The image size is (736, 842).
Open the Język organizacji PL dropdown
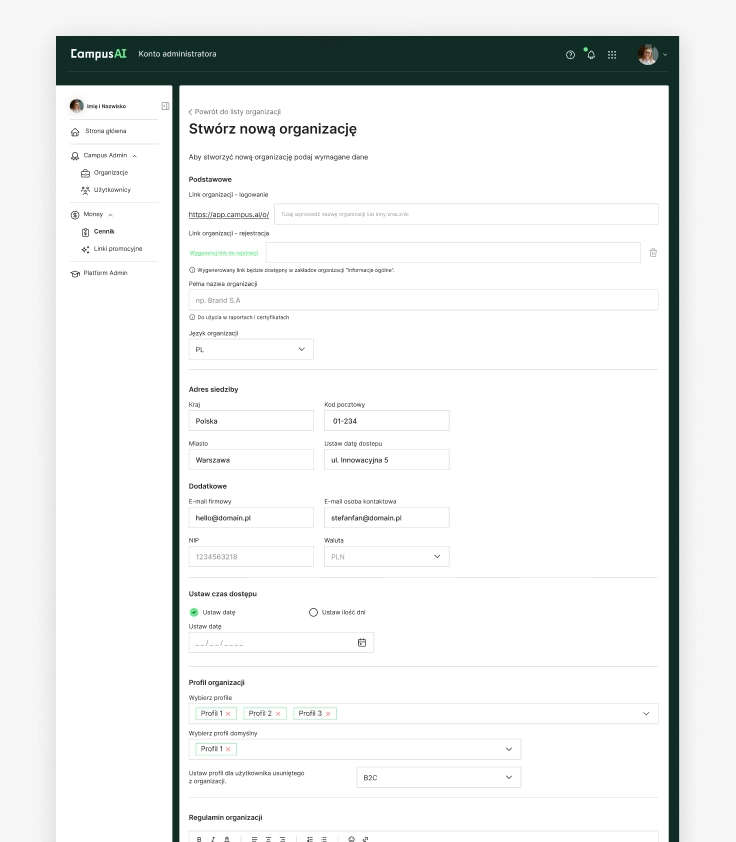pyautogui.click(x=251, y=350)
